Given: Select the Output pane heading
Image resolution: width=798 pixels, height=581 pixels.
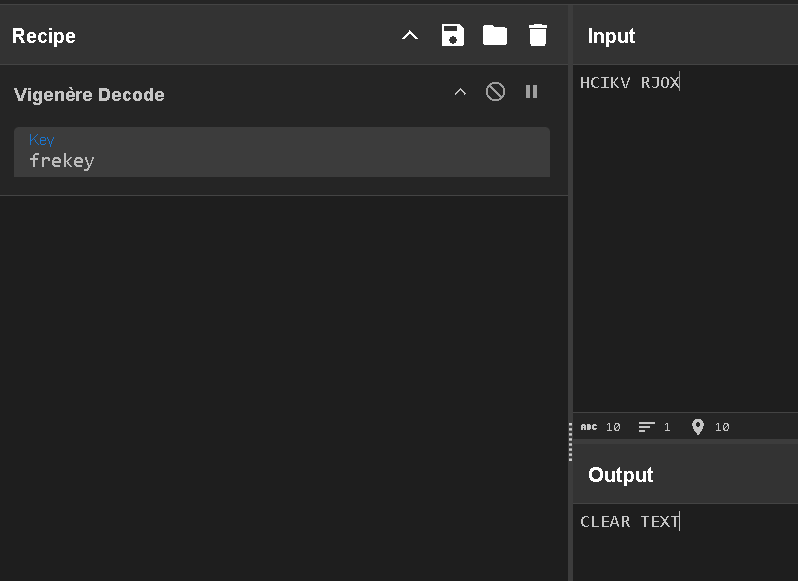Looking at the screenshot, I should (620, 475).
